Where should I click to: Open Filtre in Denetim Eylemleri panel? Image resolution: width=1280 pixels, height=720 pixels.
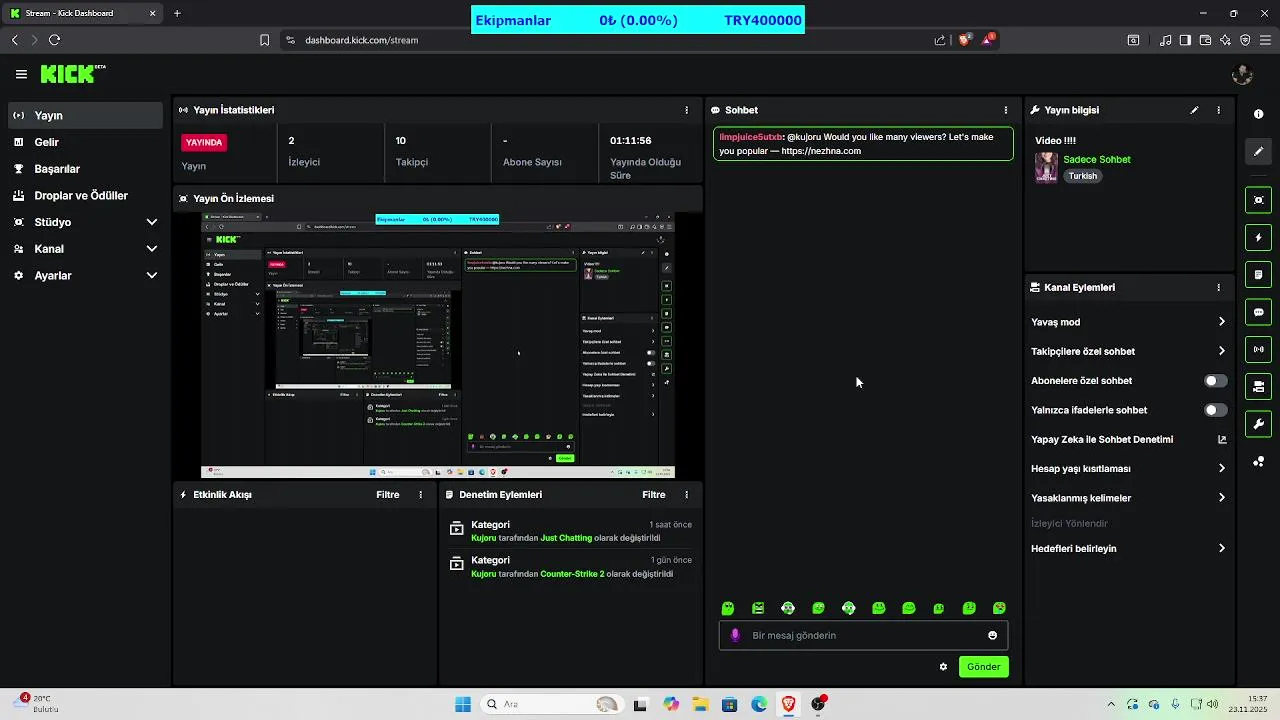653,495
